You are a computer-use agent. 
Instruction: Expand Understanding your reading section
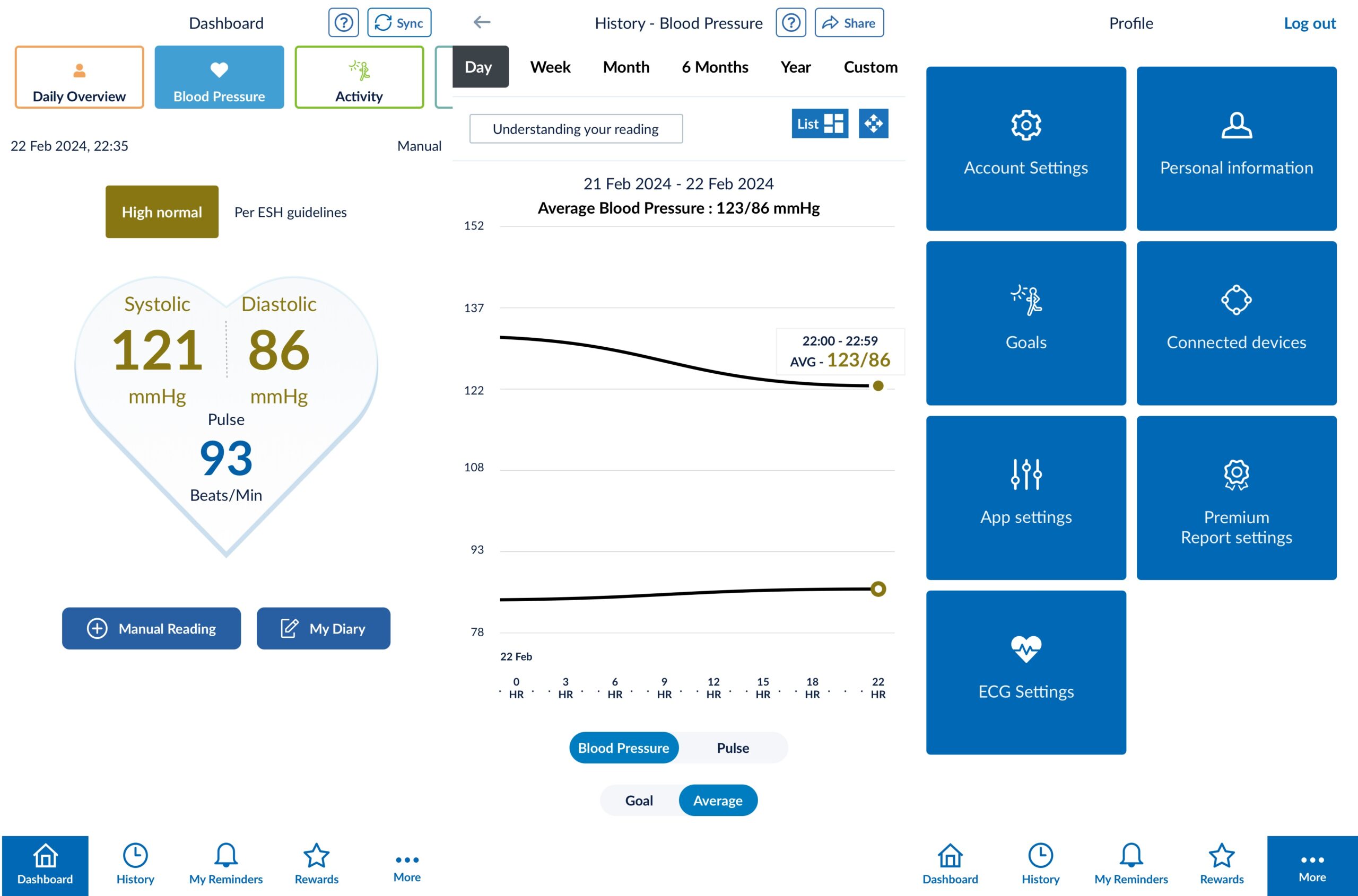(x=577, y=128)
